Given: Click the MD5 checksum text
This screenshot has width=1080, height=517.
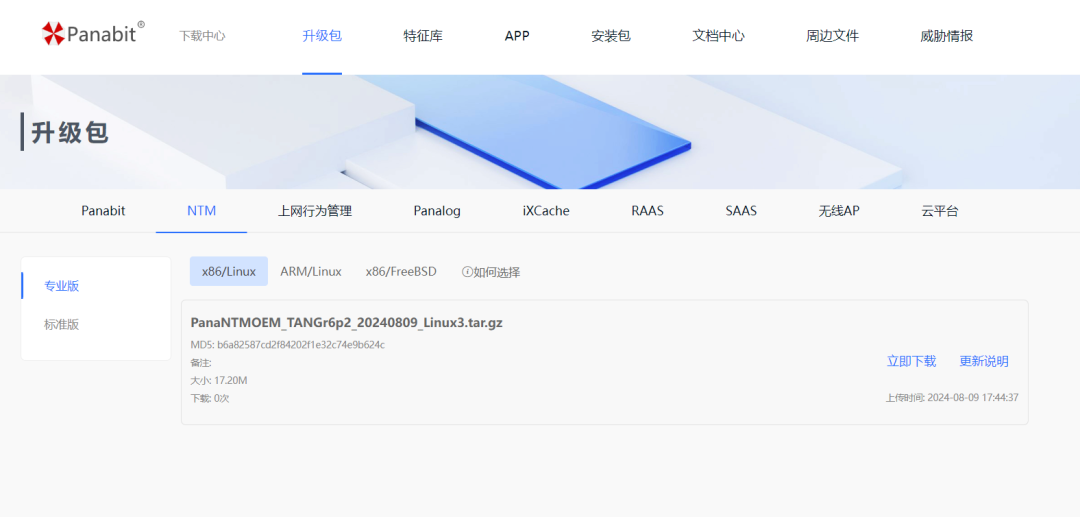Looking at the screenshot, I should click(288, 344).
